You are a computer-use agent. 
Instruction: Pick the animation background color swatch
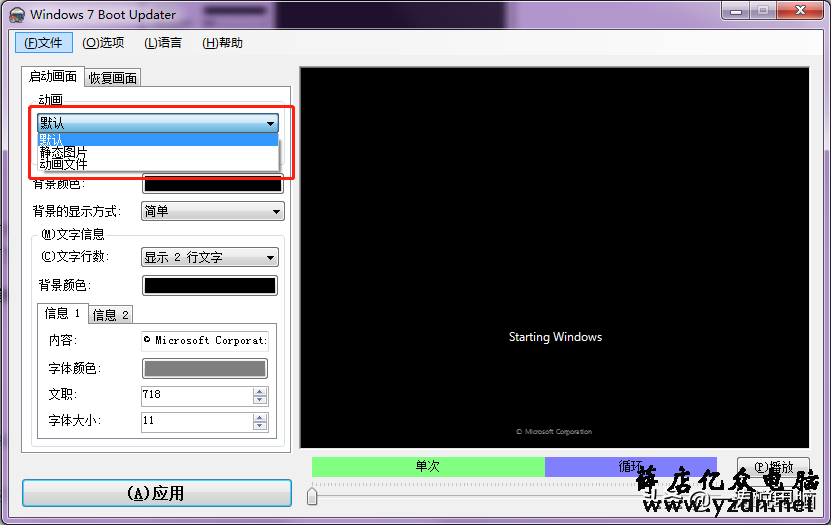(213, 184)
